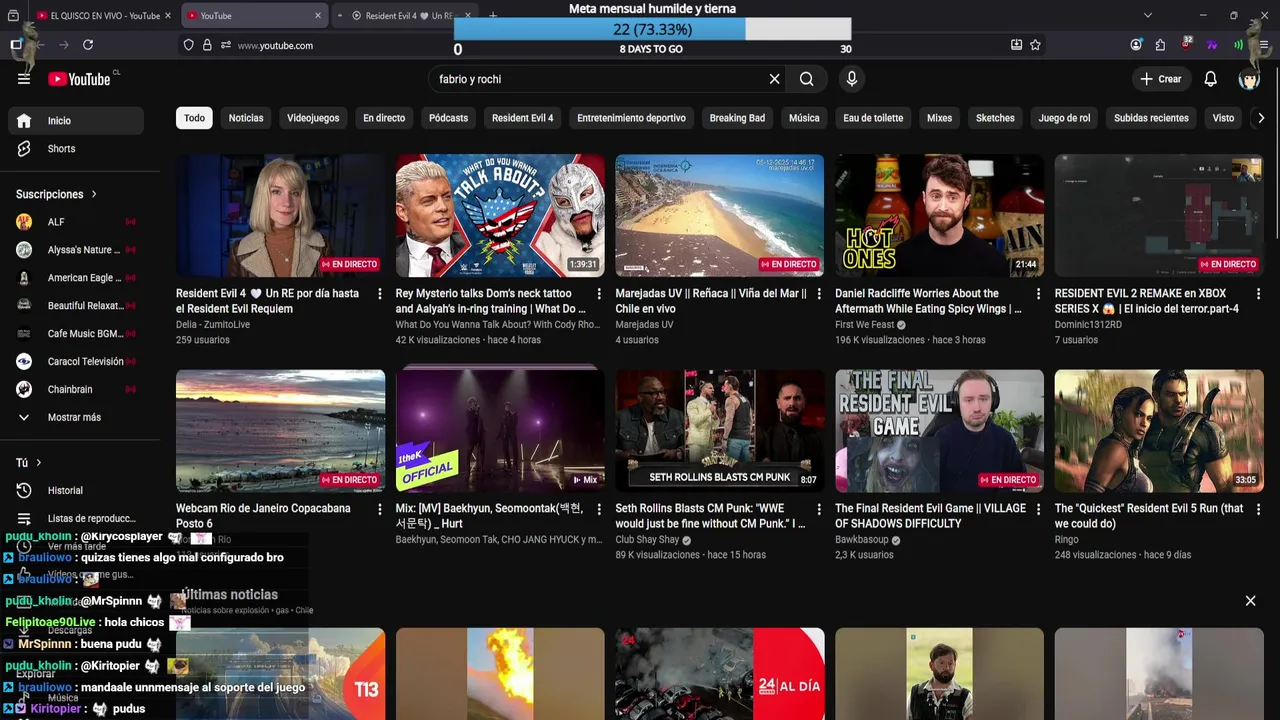This screenshot has height=720, width=1280.
Task: Open the notifications bell
Action: coord(1210,79)
